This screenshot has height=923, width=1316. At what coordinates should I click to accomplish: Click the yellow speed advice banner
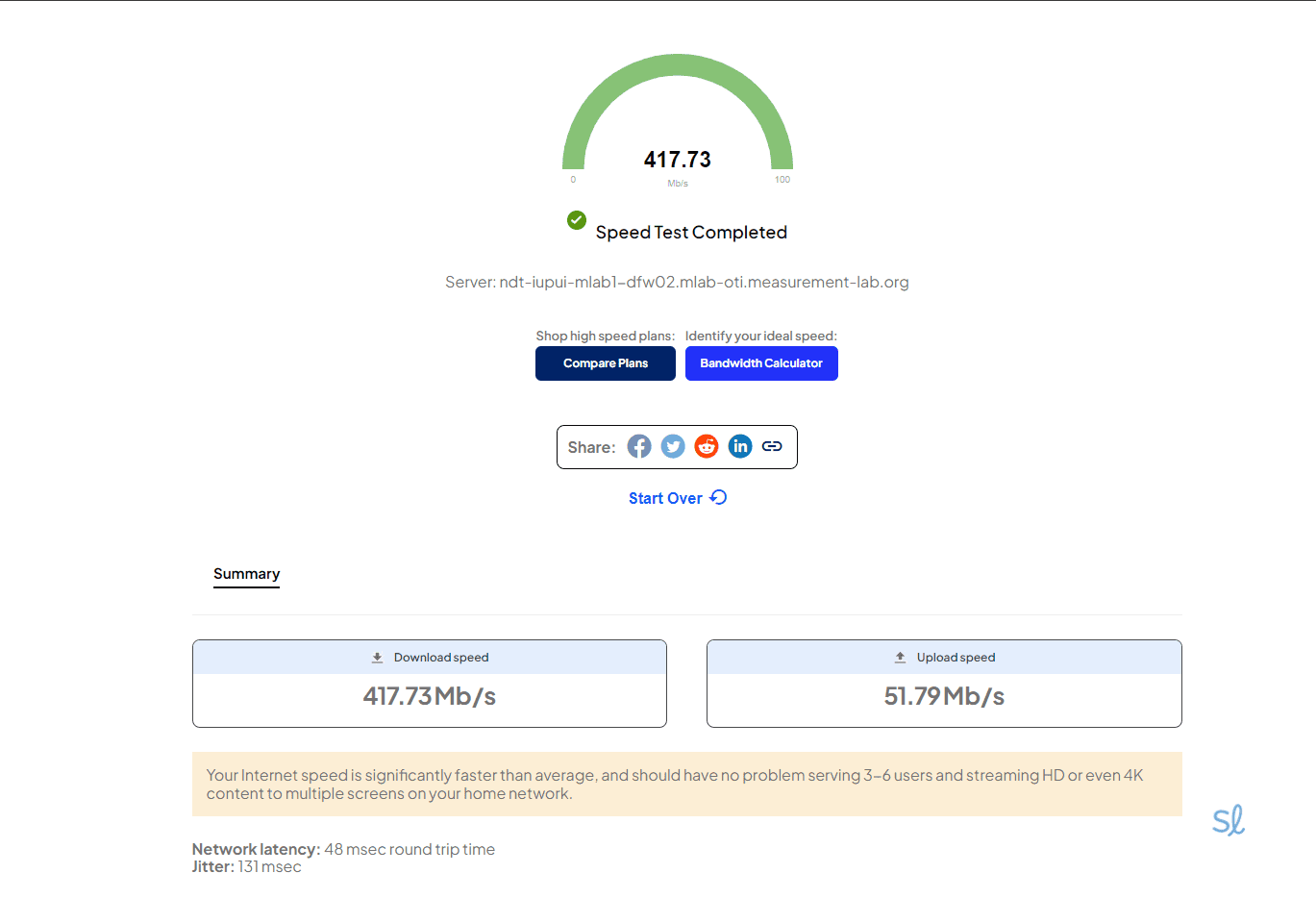(x=686, y=785)
